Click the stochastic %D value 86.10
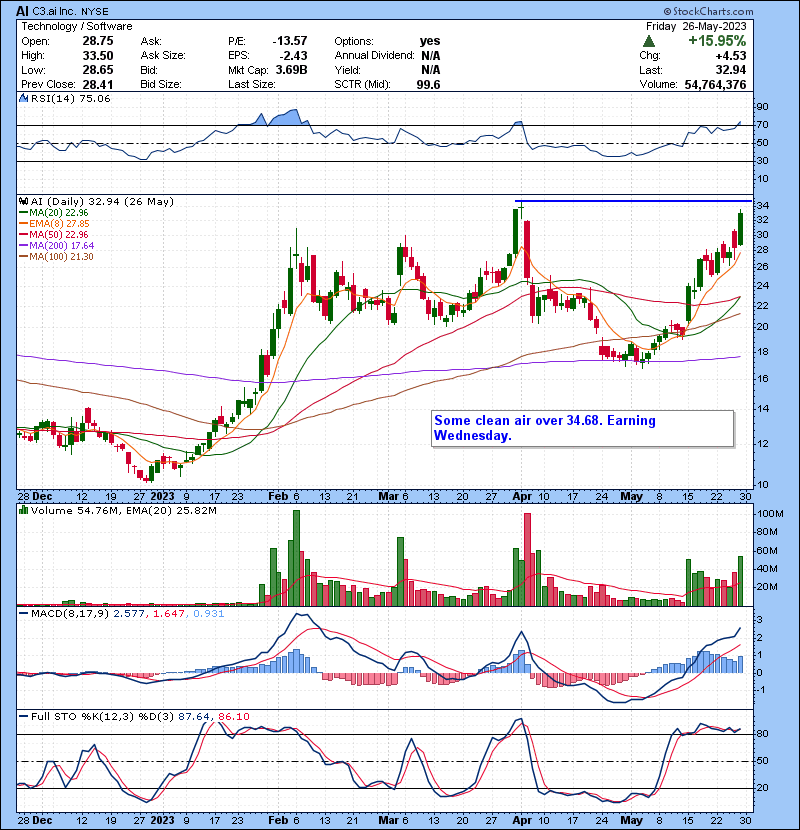The width and height of the screenshot is (800, 830). pos(233,716)
